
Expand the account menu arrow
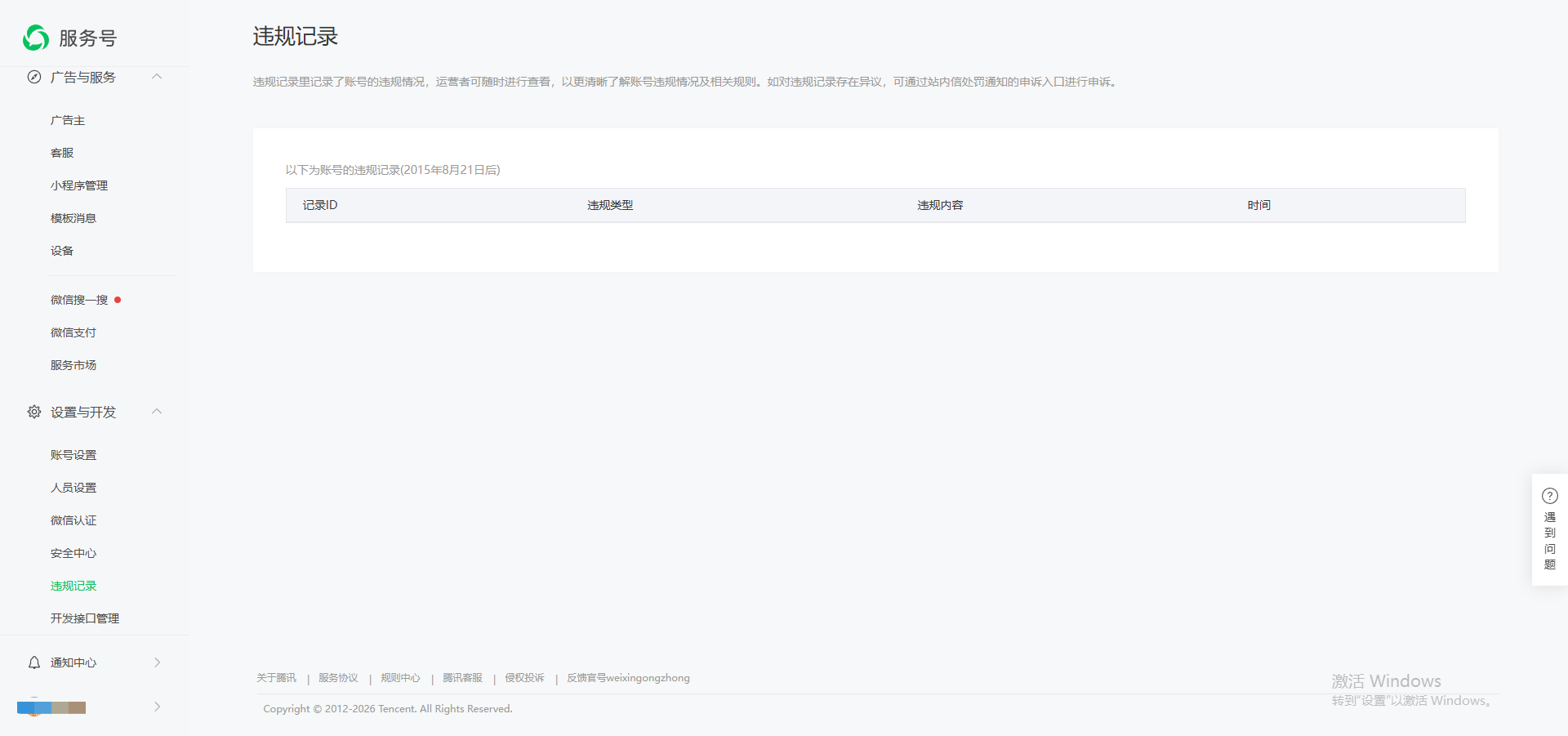coord(157,707)
